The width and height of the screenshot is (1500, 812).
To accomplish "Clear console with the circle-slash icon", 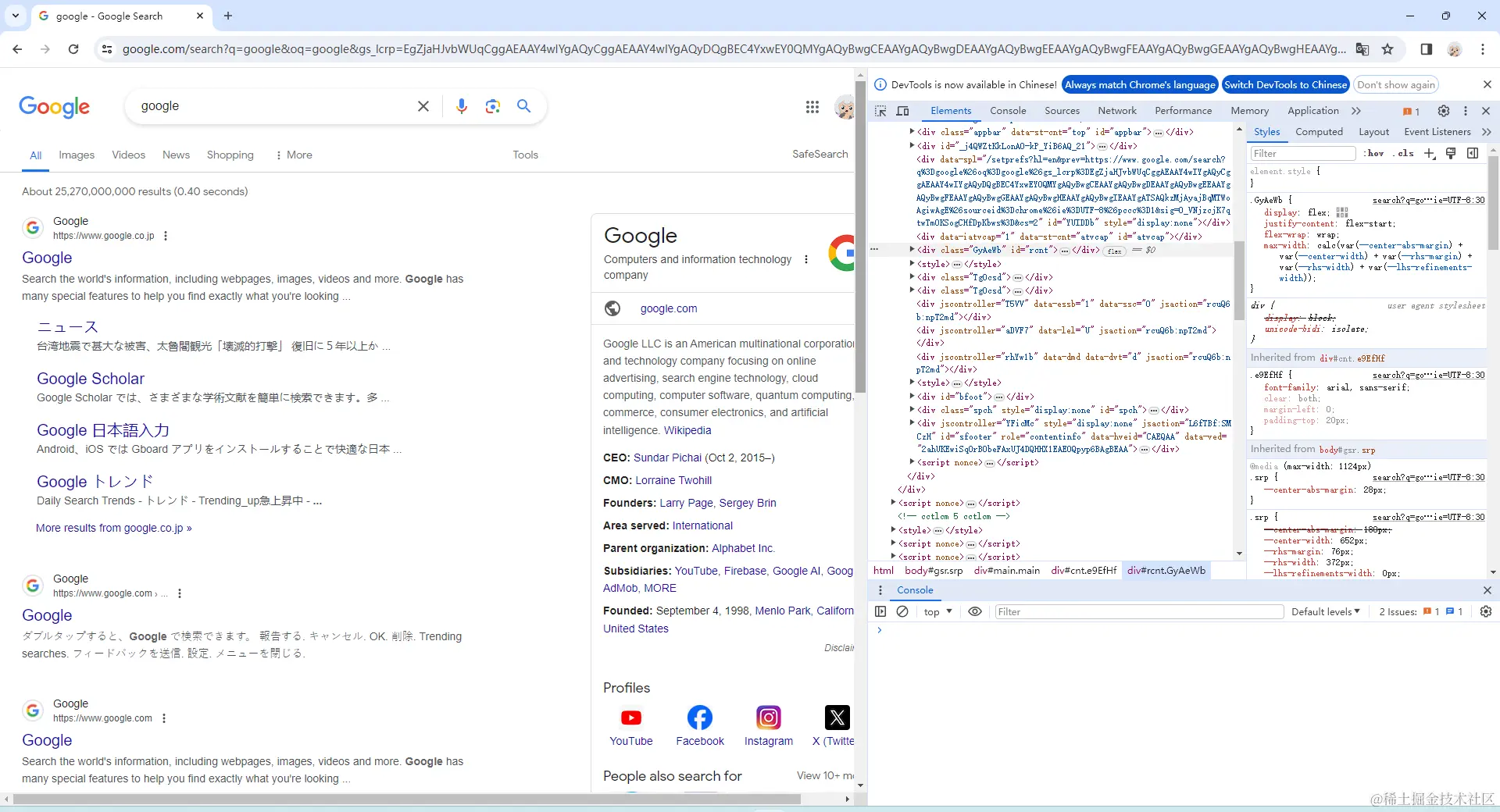I will [x=902, y=611].
